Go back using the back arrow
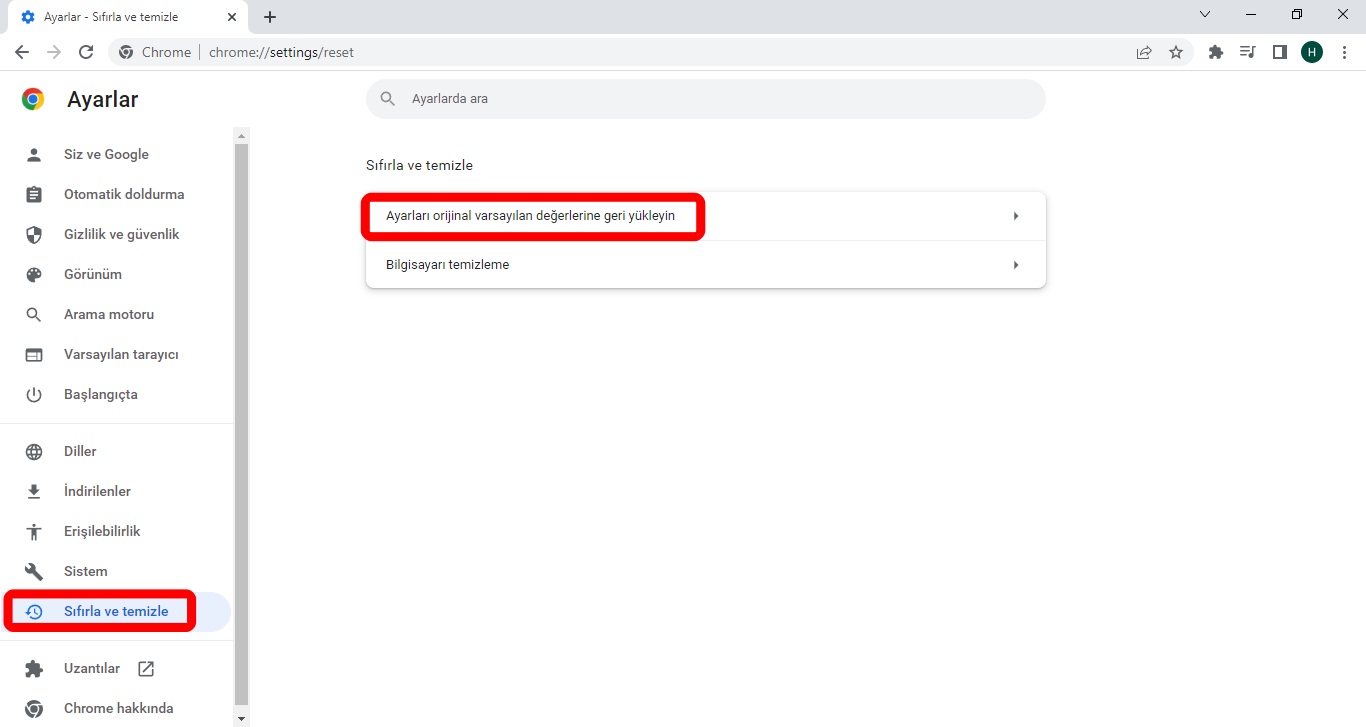 [x=22, y=52]
